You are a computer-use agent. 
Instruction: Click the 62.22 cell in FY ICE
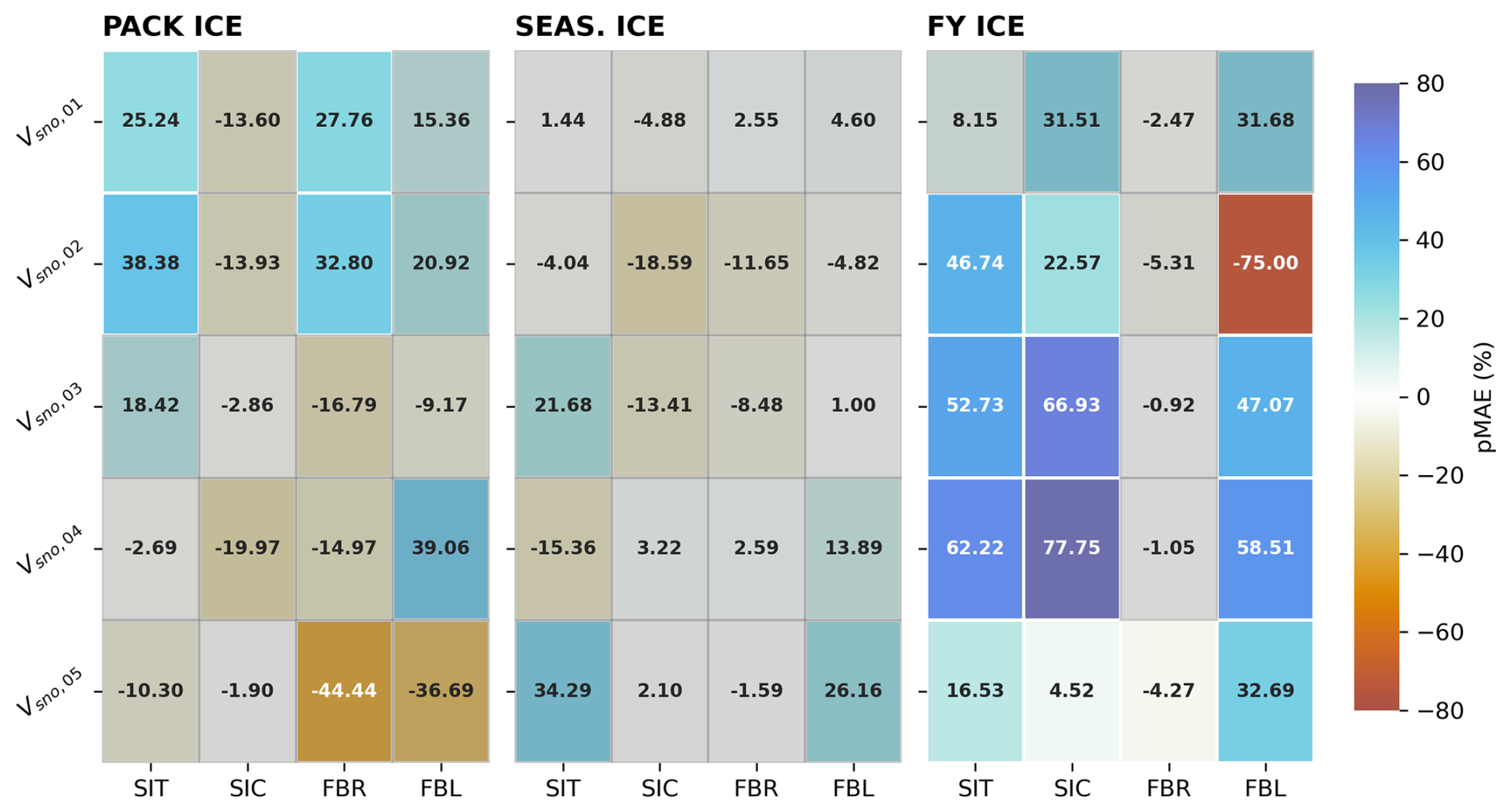coord(974,548)
